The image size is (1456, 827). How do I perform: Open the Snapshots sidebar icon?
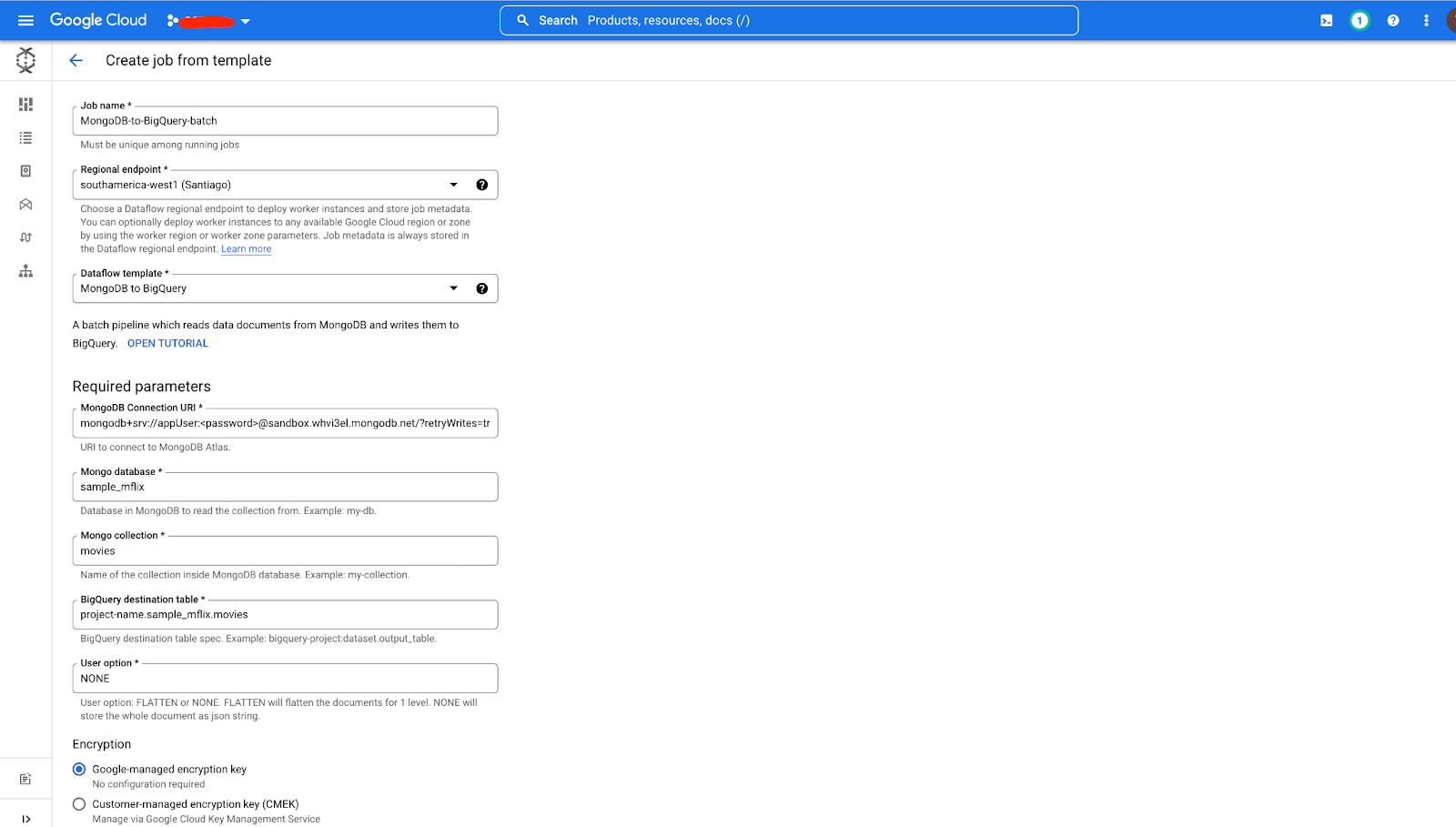[x=25, y=171]
